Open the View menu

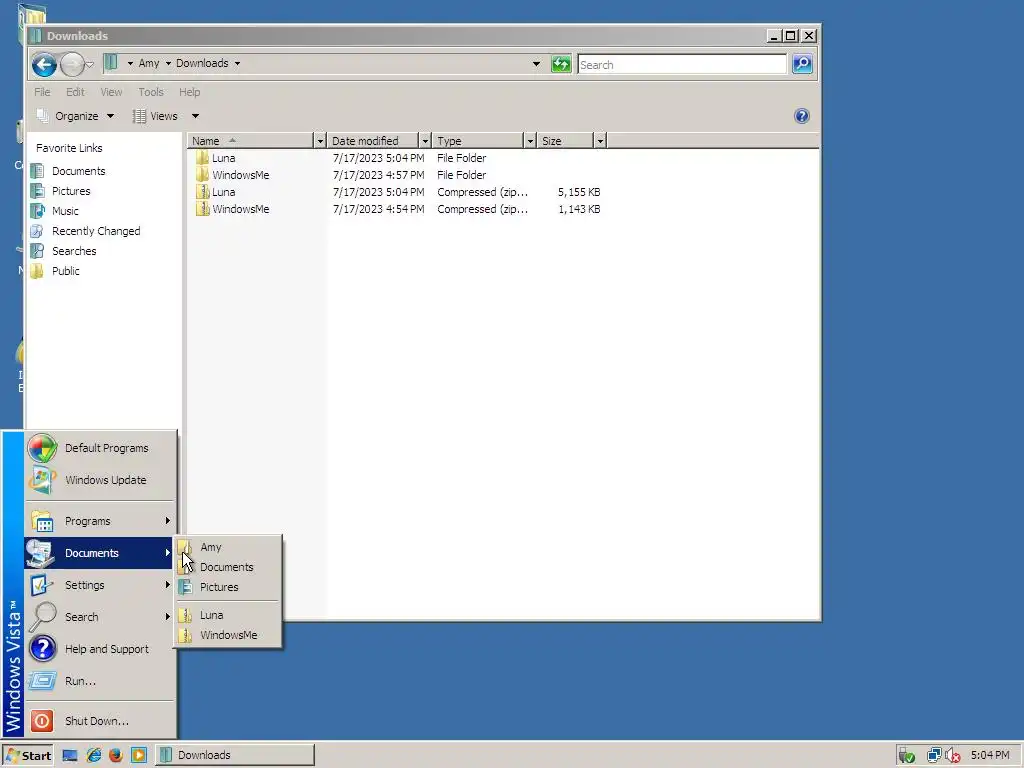click(x=111, y=92)
